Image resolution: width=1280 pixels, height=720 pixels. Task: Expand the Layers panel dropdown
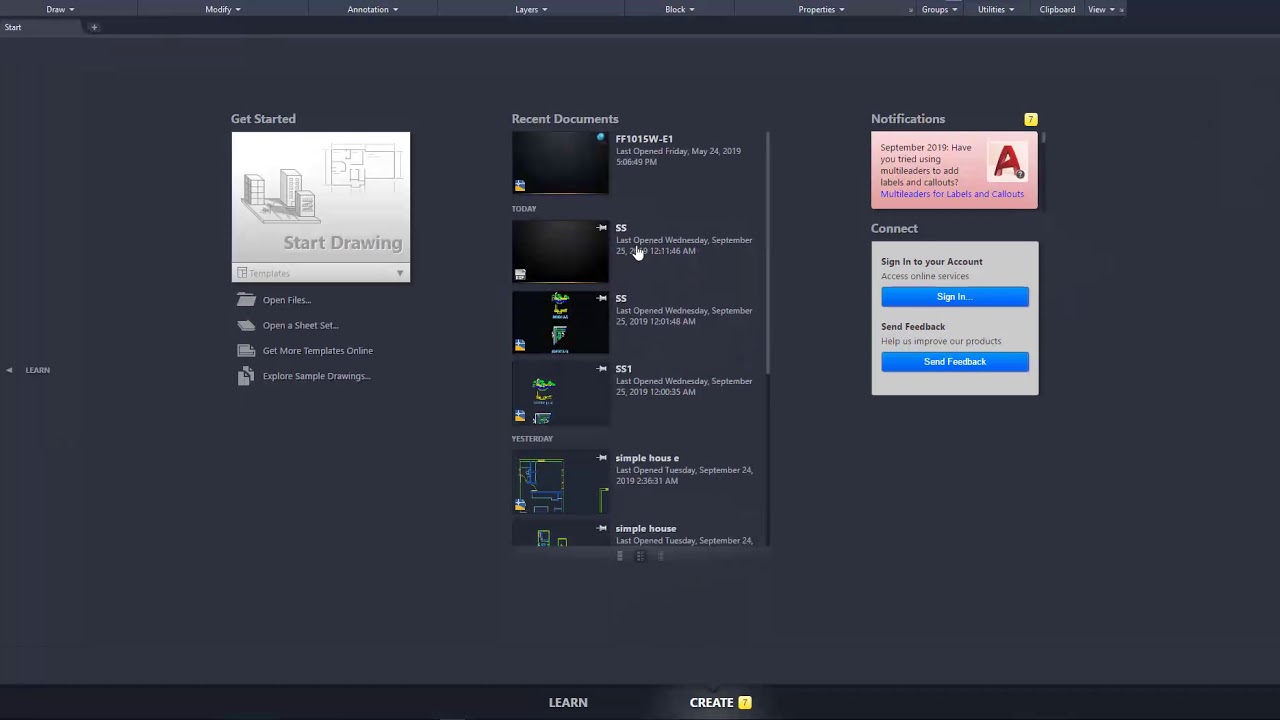pyautogui.click(x=531, y=9)
